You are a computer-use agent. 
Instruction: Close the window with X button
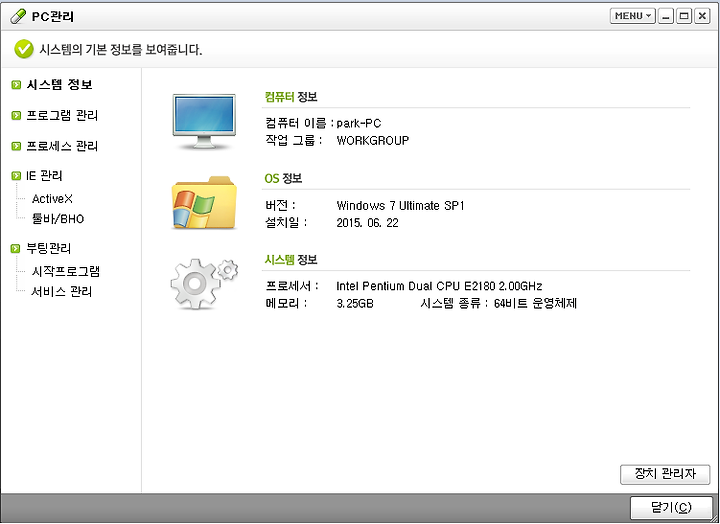(702, 16)
